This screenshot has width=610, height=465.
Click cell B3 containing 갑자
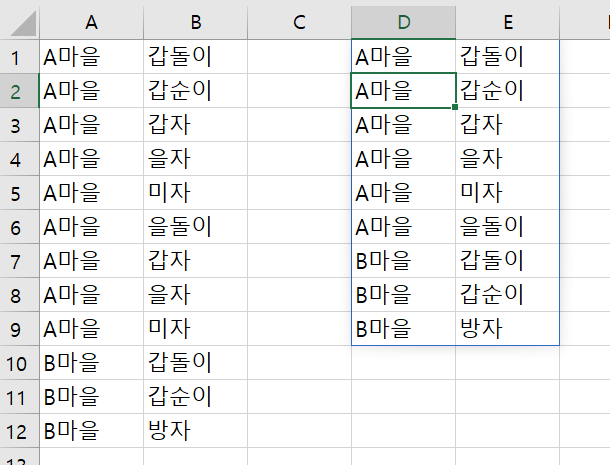click(x=196, y=125)
